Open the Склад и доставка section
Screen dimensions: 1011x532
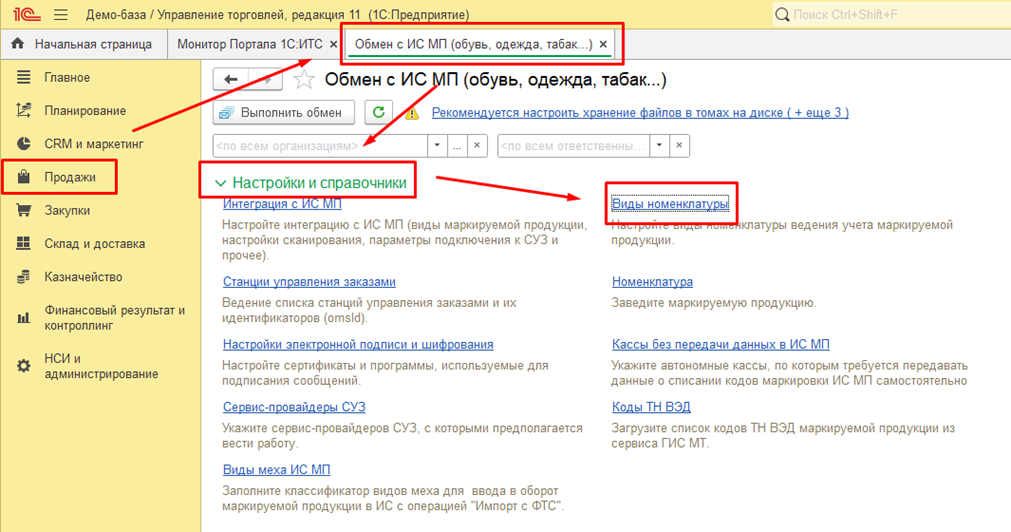pos(95,243)
